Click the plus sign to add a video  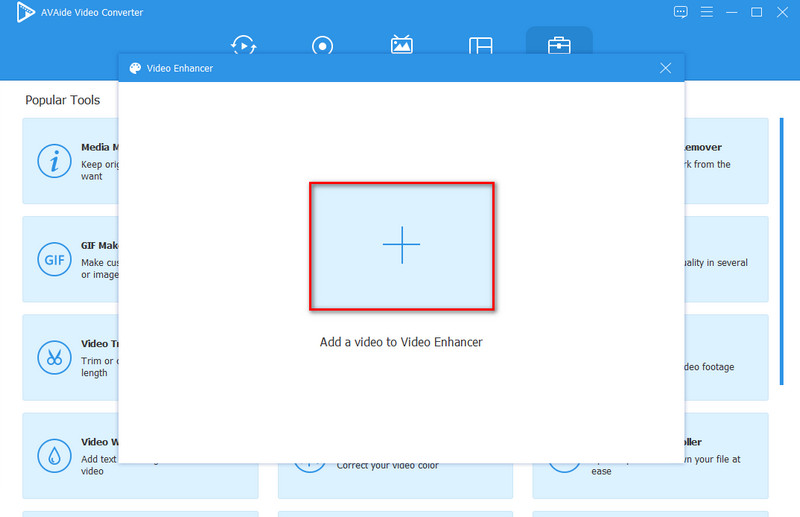[401, 245]
